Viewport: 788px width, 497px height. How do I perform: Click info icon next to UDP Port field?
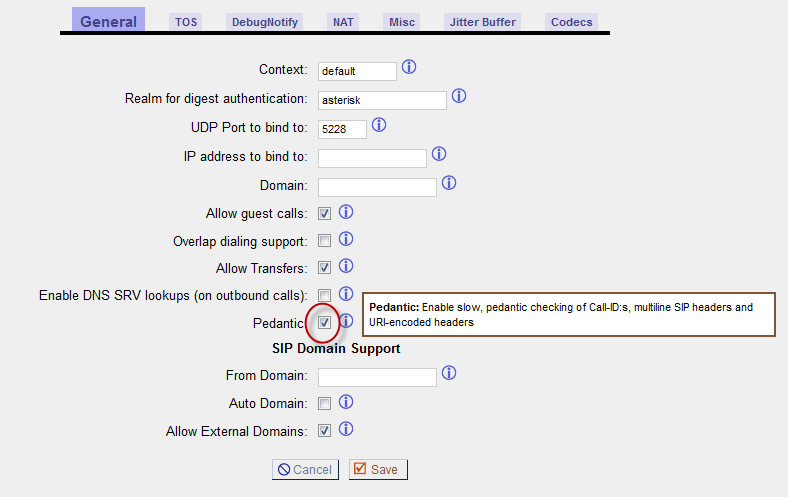(x=378, y=125)
